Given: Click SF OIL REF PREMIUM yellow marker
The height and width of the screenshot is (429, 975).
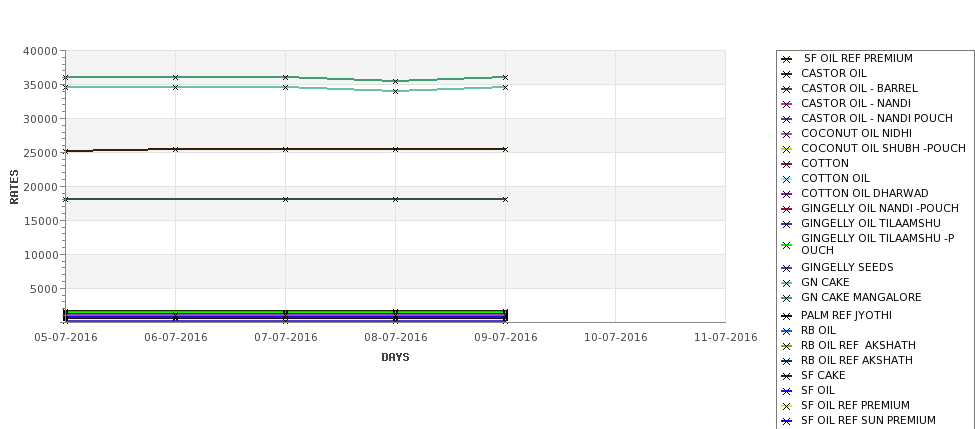Looking at the screenshot, I should (x=787, y=406).
